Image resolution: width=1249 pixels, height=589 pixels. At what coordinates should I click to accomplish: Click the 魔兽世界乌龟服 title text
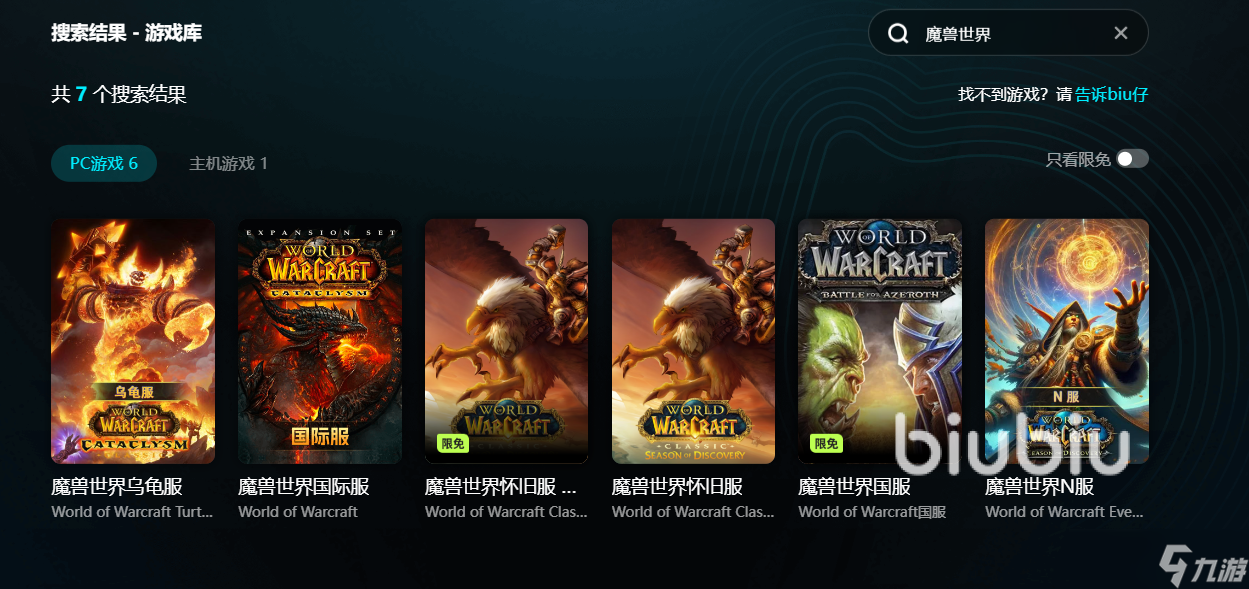pyautogui.click(x=117, y=487)
